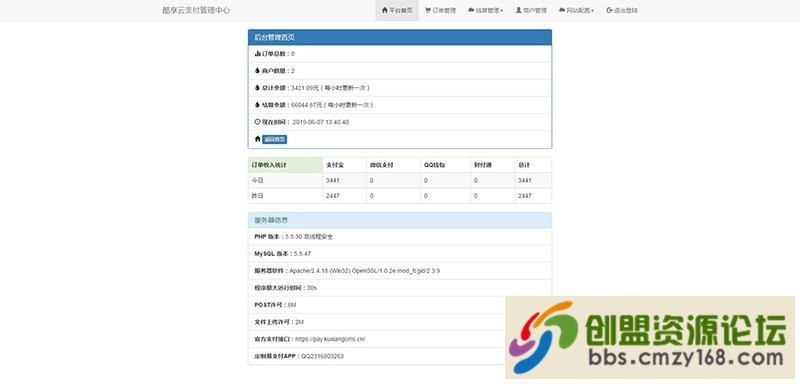
Task: Click 3441 in 今日 row's 总计 column
Action: click(524, 181)
